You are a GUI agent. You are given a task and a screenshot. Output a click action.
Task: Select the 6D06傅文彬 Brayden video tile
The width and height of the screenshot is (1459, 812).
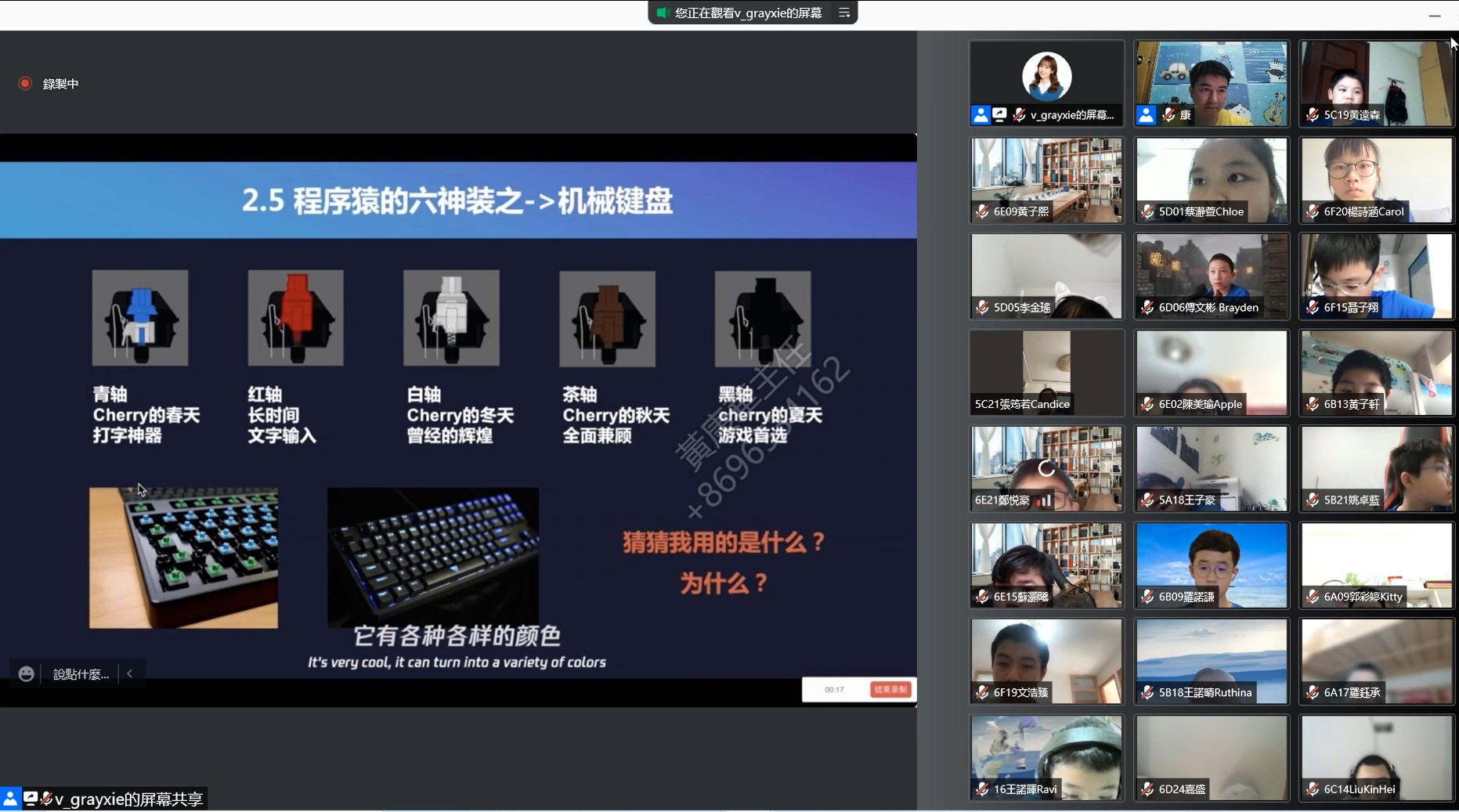[1212, 276]
